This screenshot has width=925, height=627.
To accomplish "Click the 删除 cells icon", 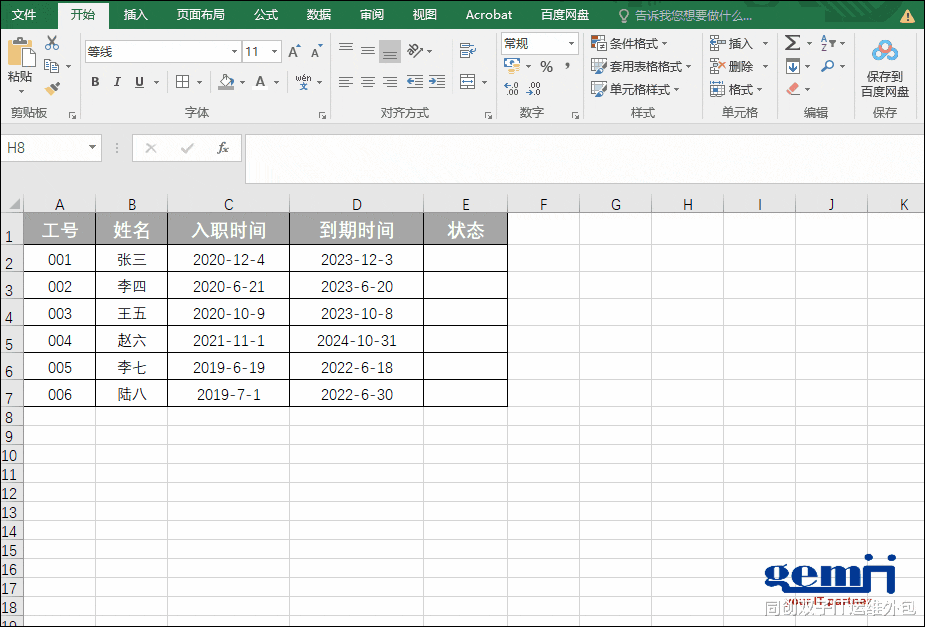I will (x=715, y=66).
